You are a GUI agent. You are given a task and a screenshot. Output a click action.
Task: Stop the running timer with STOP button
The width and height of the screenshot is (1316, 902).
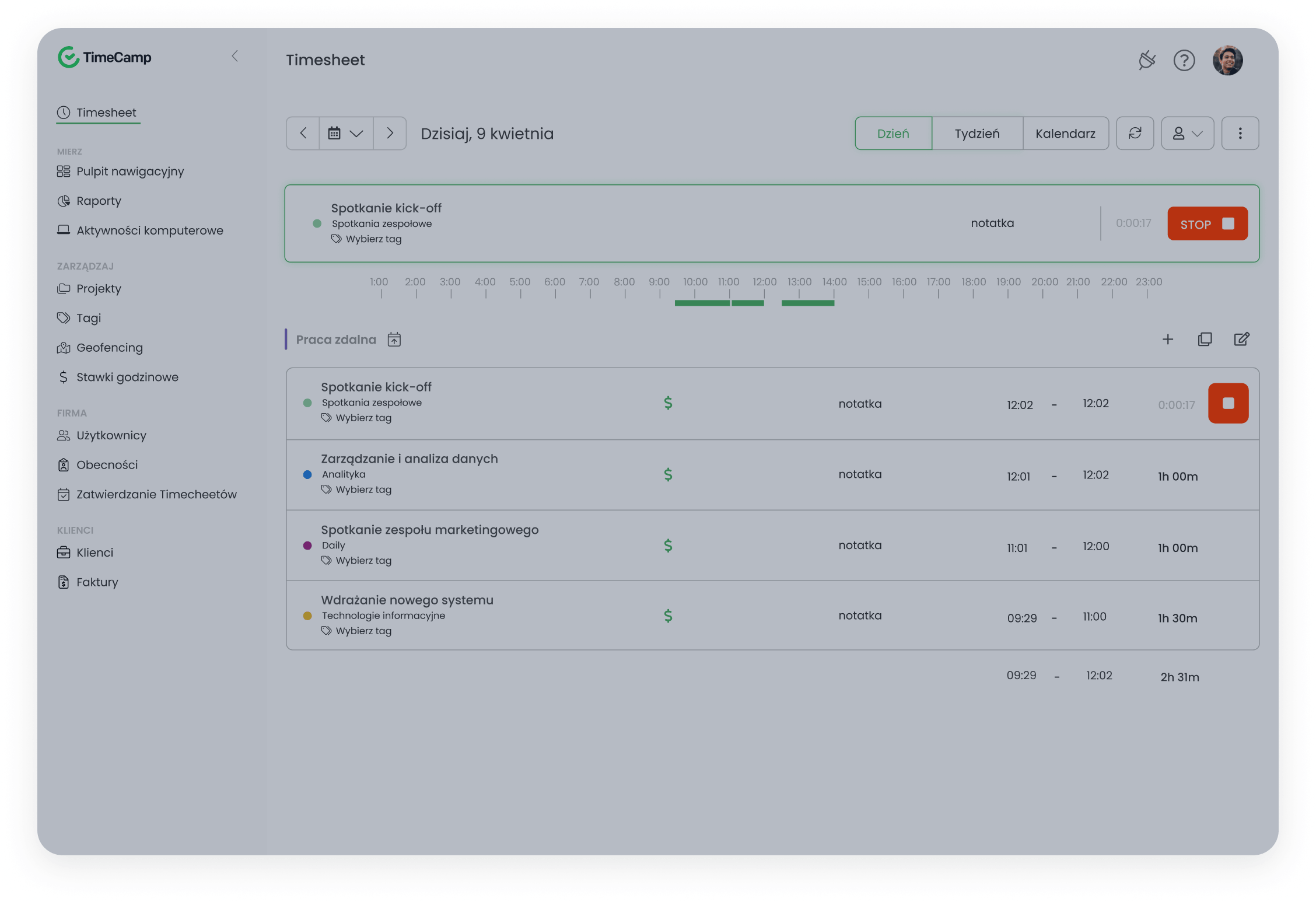pos(1207,223)
